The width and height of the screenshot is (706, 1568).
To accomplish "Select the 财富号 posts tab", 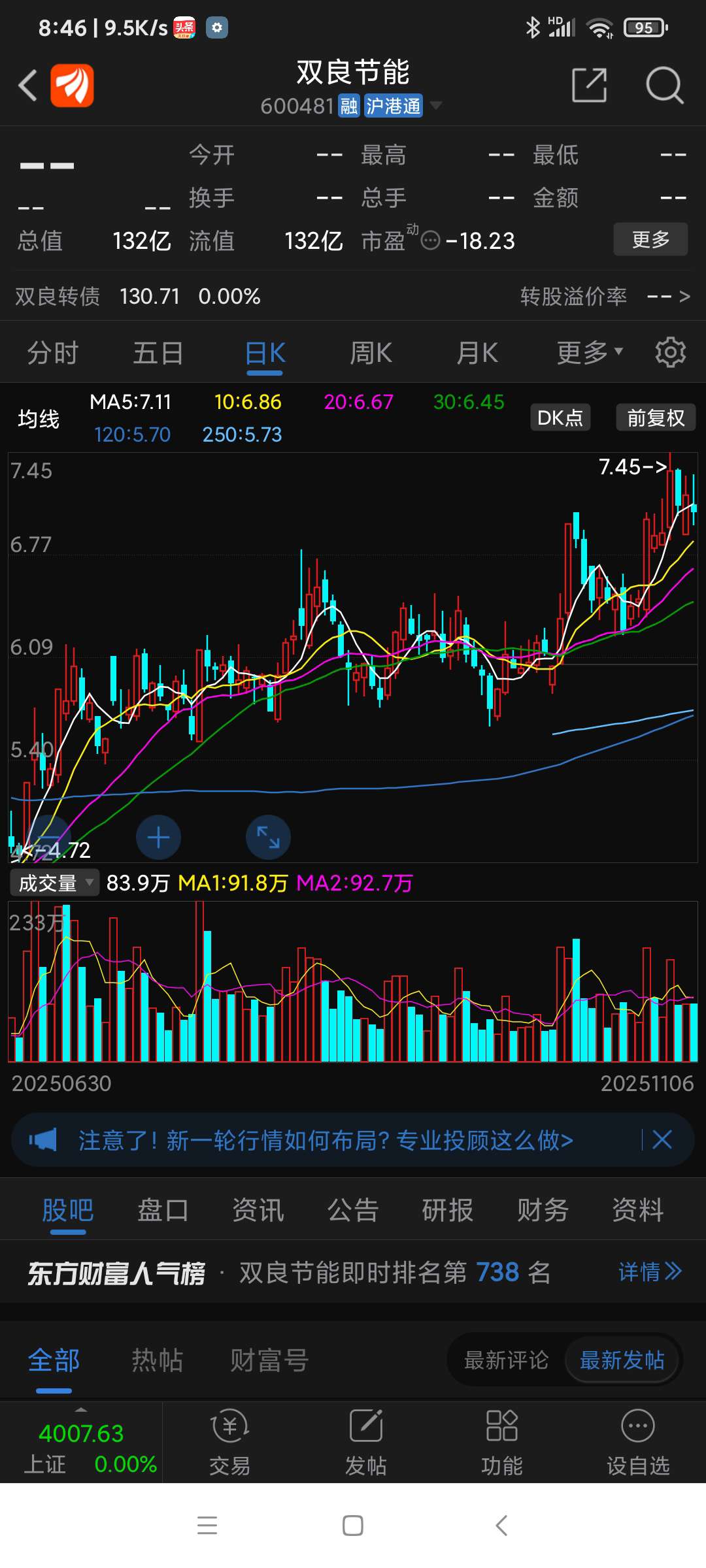I will (269, 1360).
